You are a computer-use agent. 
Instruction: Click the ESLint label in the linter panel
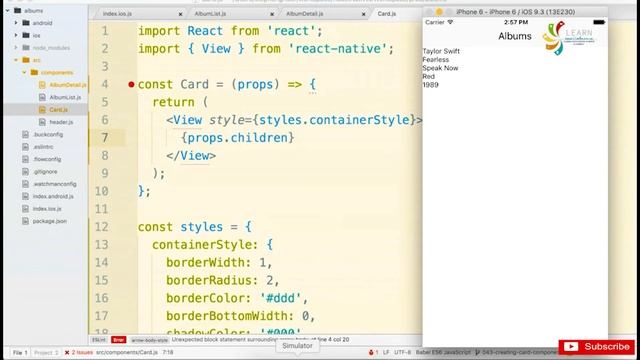[x=99, y=340]
